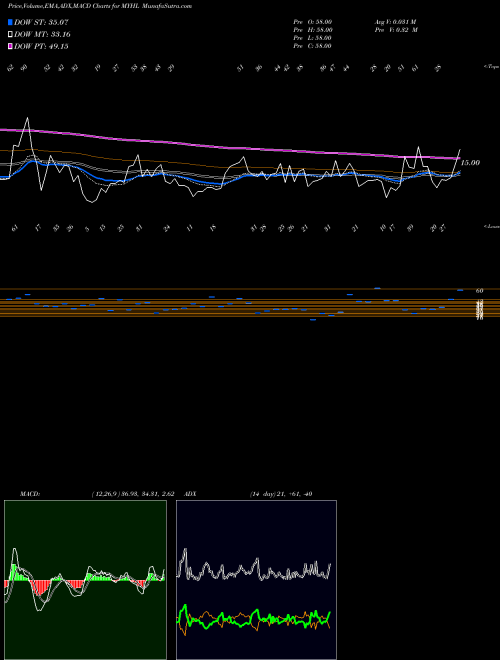
Task: Click the 'Pre V: 0.32 M' volume text
Action: 396,30
